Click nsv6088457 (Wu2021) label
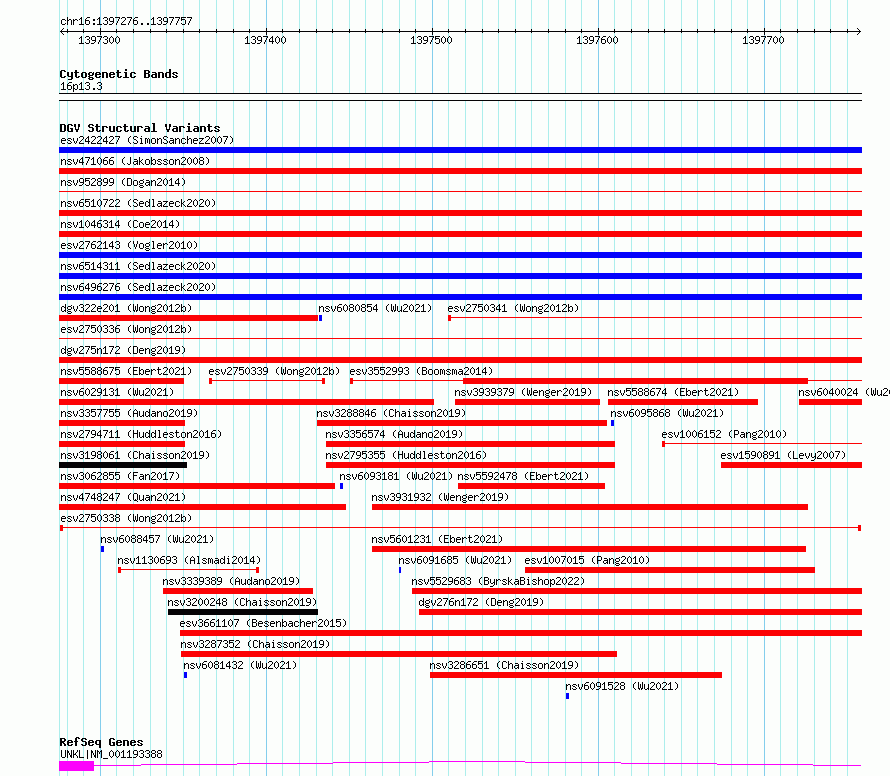 pos(157,539)
